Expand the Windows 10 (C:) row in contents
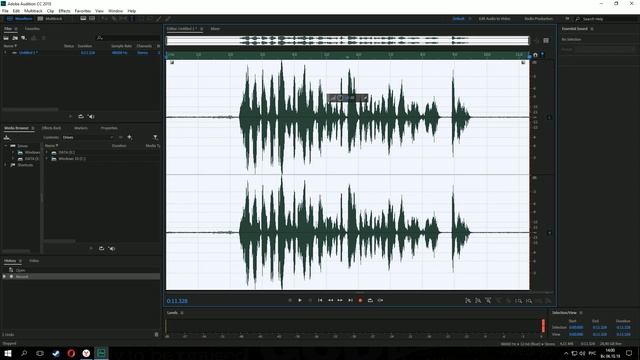640x360 pixels. [47, 159]
